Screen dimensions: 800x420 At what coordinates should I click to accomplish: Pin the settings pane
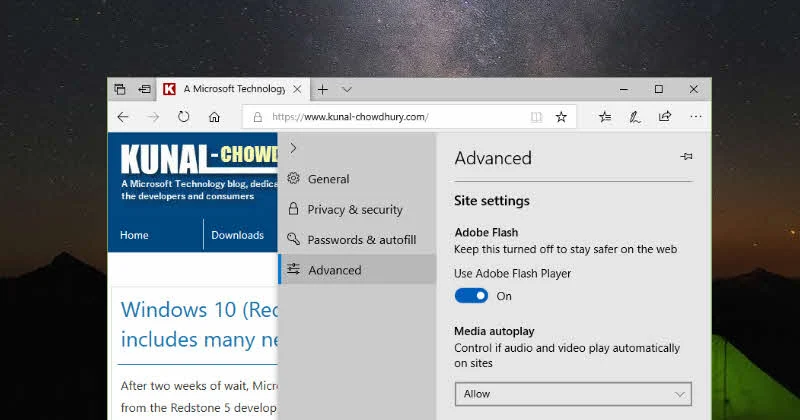[686, 156]
